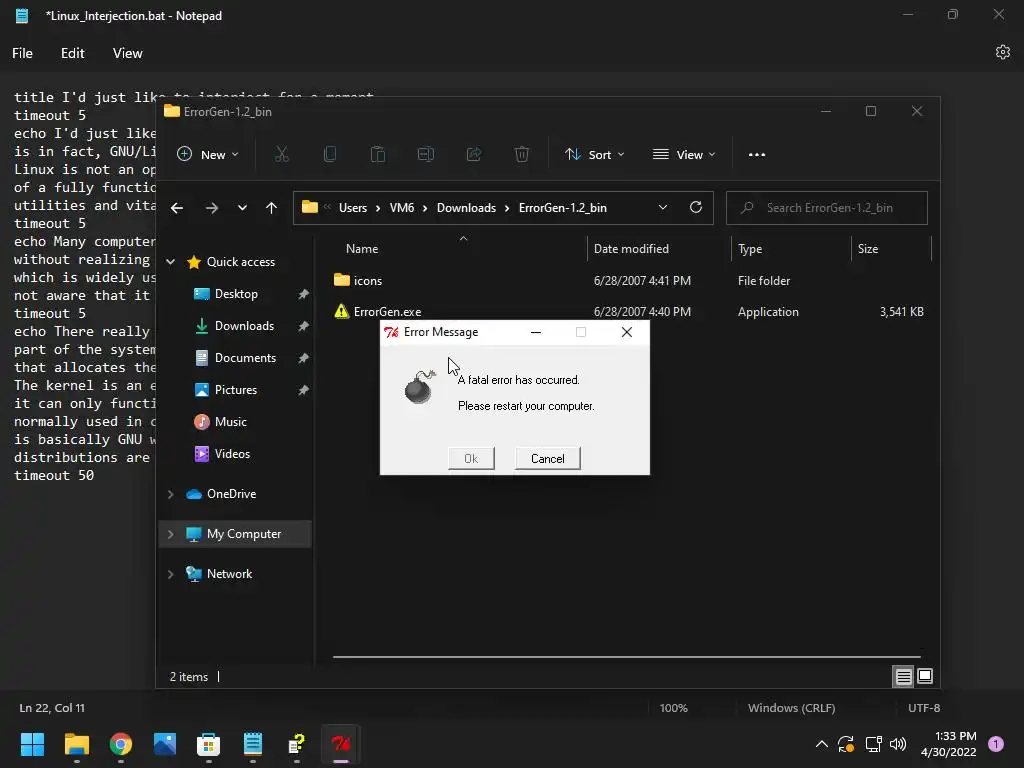Go back with the Explorer back arrow
The image size is (1024, 768).
(177, 208)
